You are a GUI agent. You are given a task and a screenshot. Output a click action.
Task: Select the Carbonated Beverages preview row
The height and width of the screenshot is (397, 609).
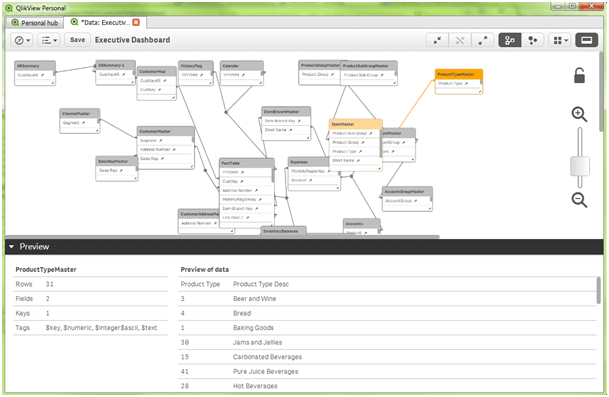[387, 357]
